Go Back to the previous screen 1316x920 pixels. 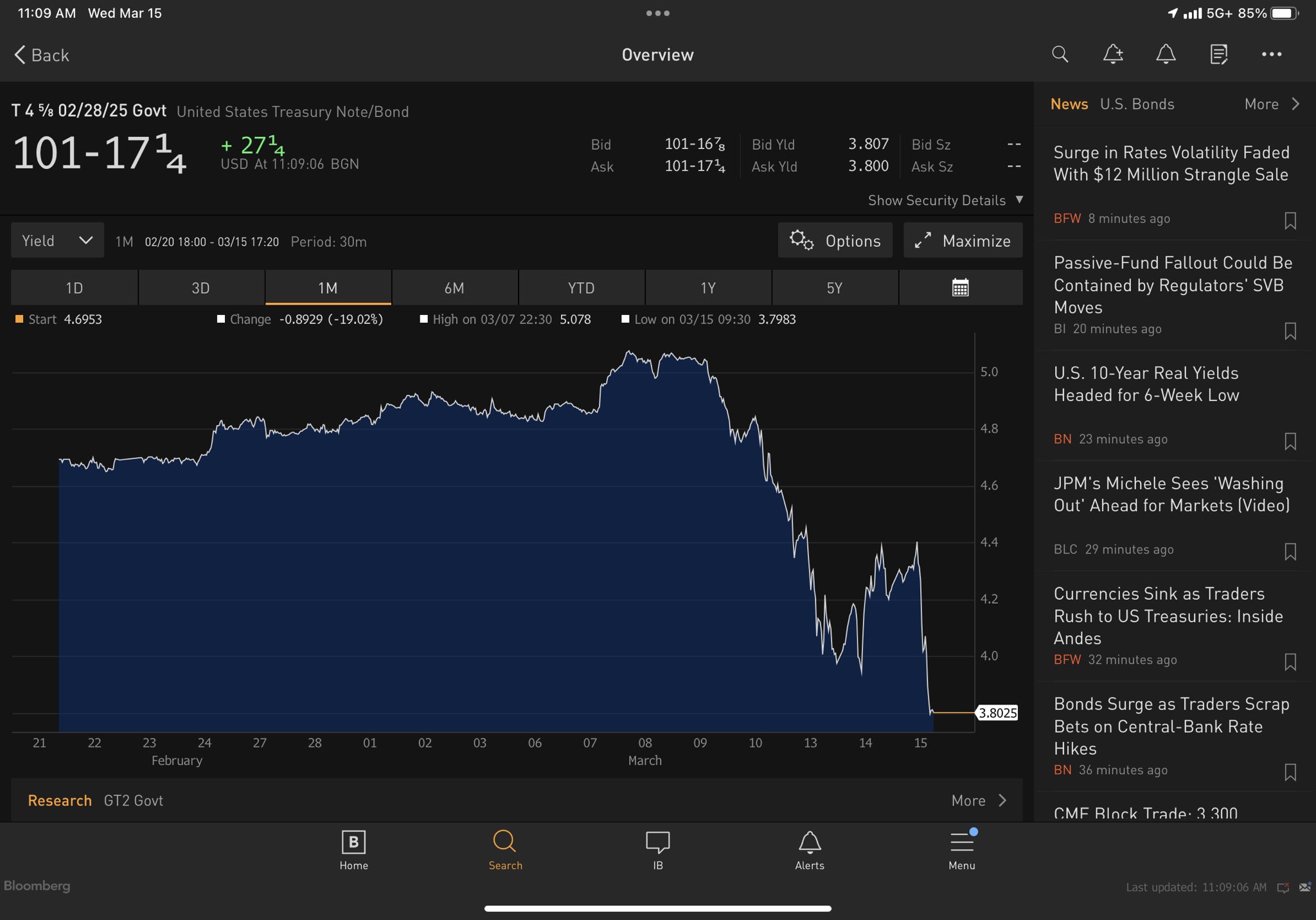[42, 55]
